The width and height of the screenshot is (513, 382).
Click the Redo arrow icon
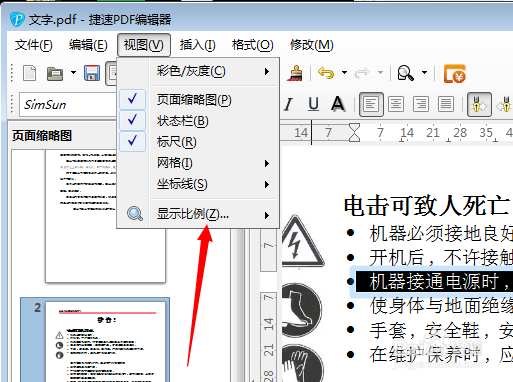pyautogui.click(x=362, y=73)
